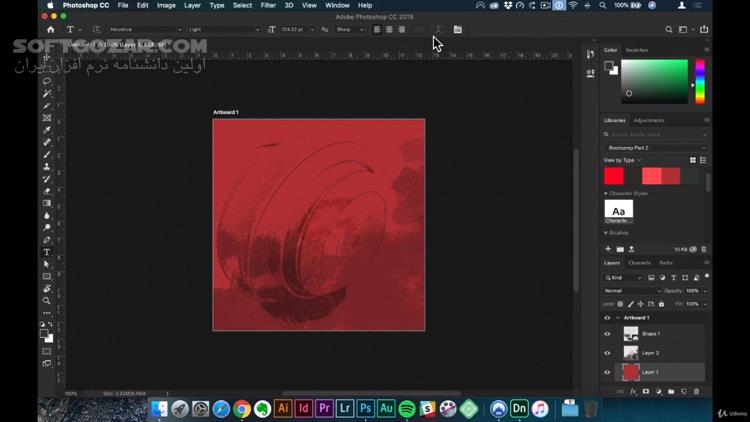Screen dimensions: 750x422
Task: Toggle lock transparent pixels
Action: coord(620,304)
